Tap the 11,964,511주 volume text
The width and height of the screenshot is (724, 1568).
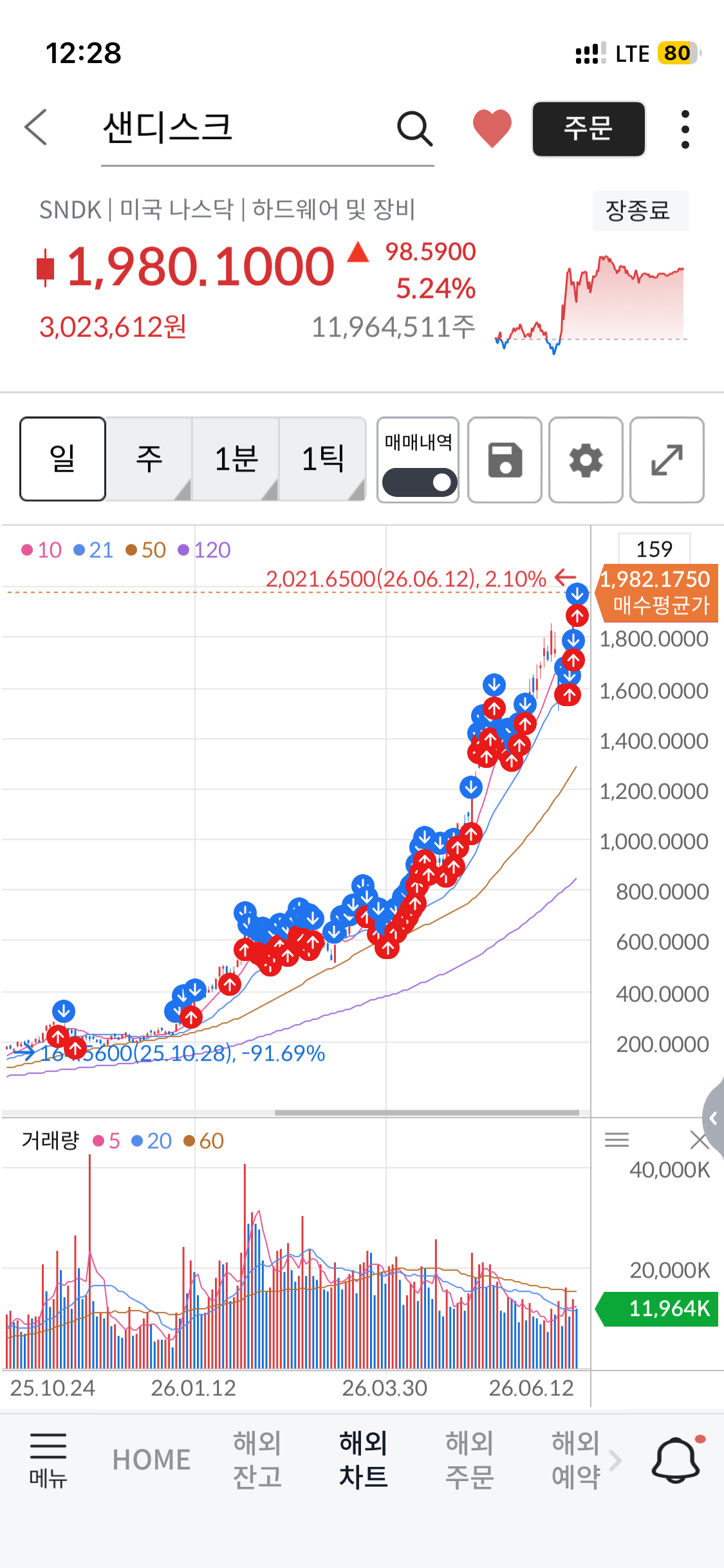[x=393, y=327]
